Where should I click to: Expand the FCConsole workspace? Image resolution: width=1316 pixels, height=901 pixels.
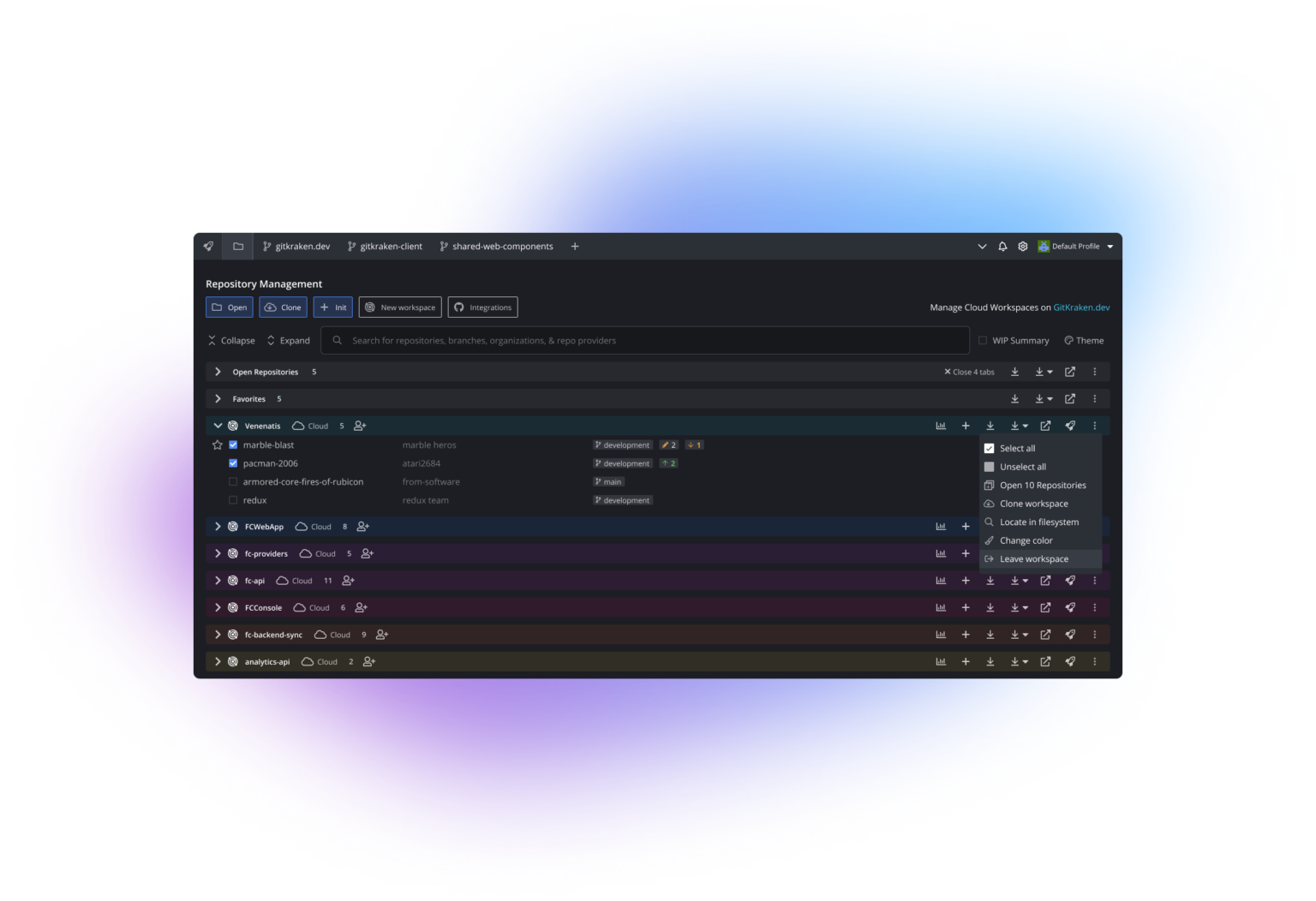218,608
